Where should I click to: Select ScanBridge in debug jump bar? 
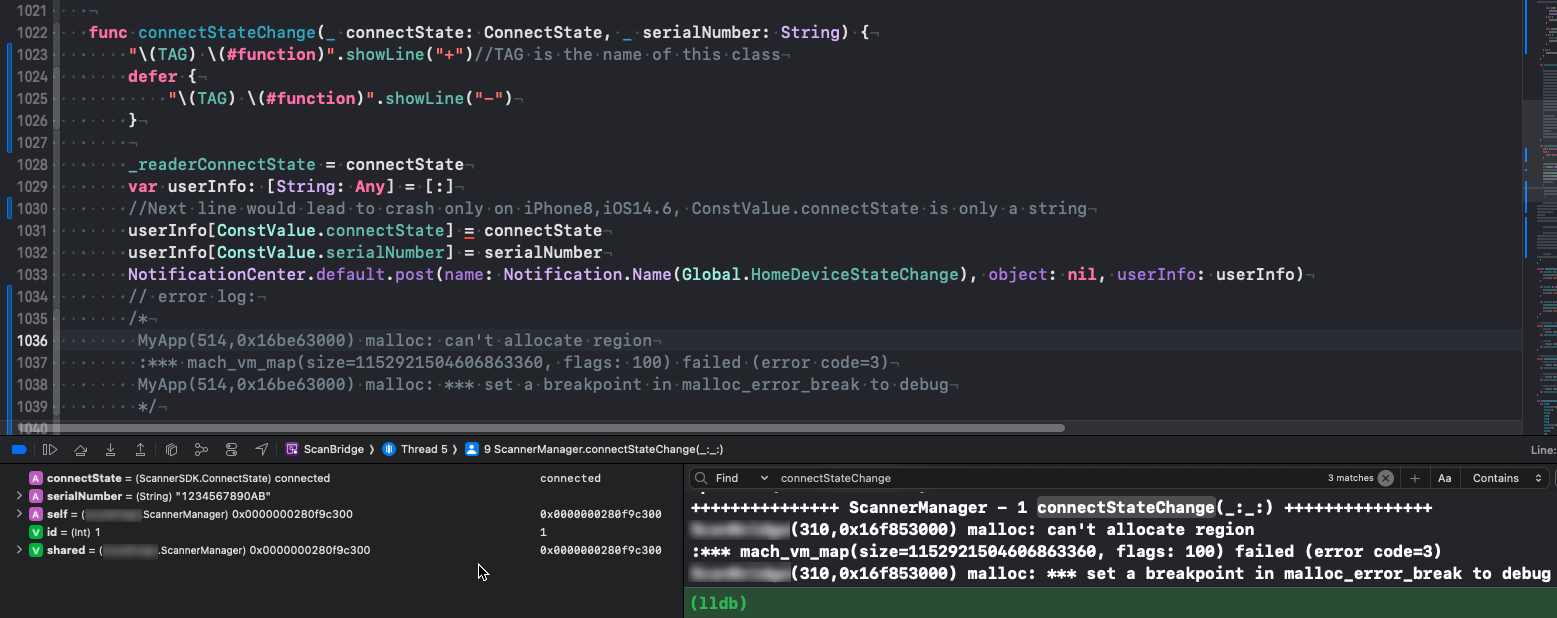[x=329, y=449]
